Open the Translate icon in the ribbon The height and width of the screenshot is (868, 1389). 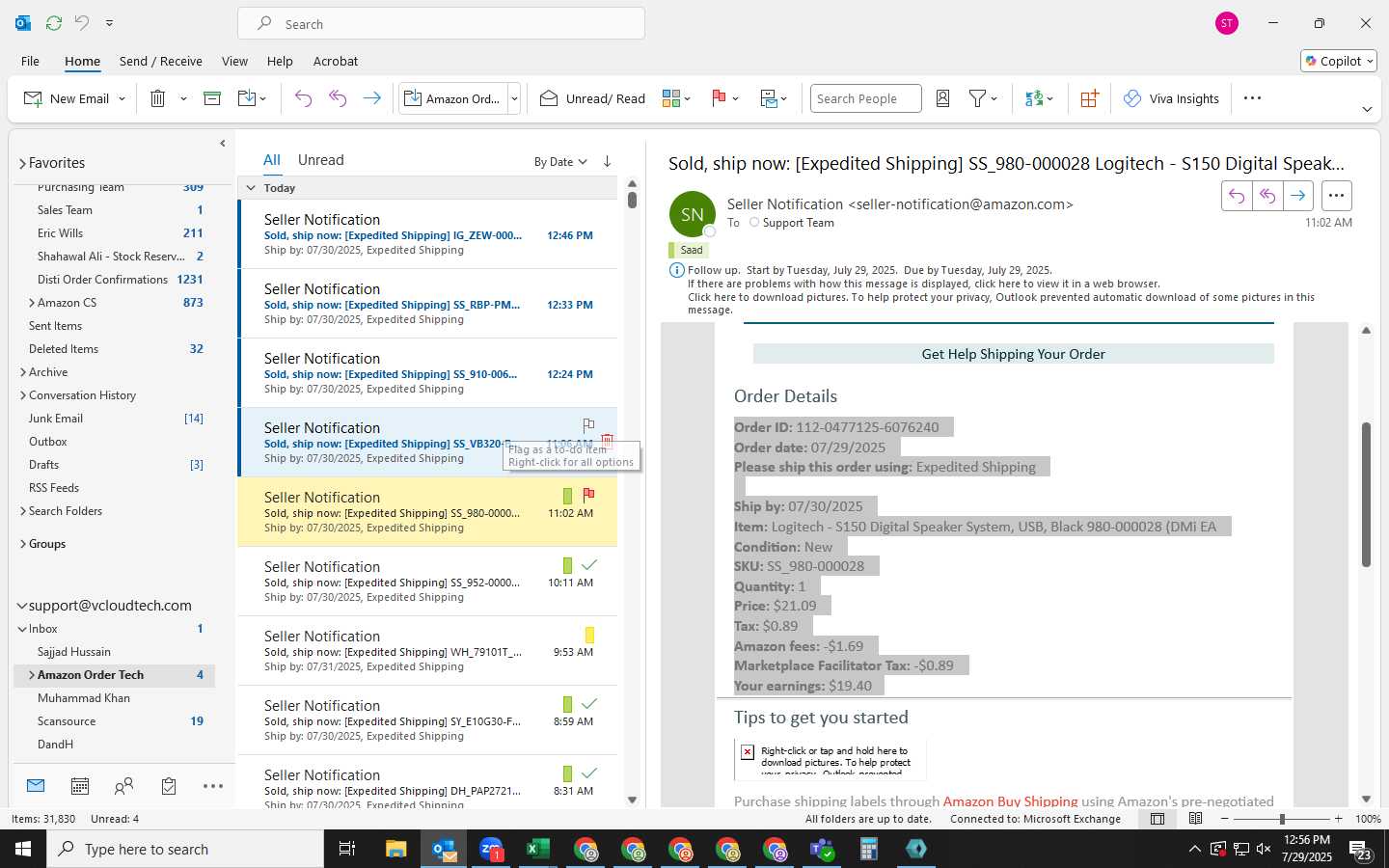(x=1034, y=98)
